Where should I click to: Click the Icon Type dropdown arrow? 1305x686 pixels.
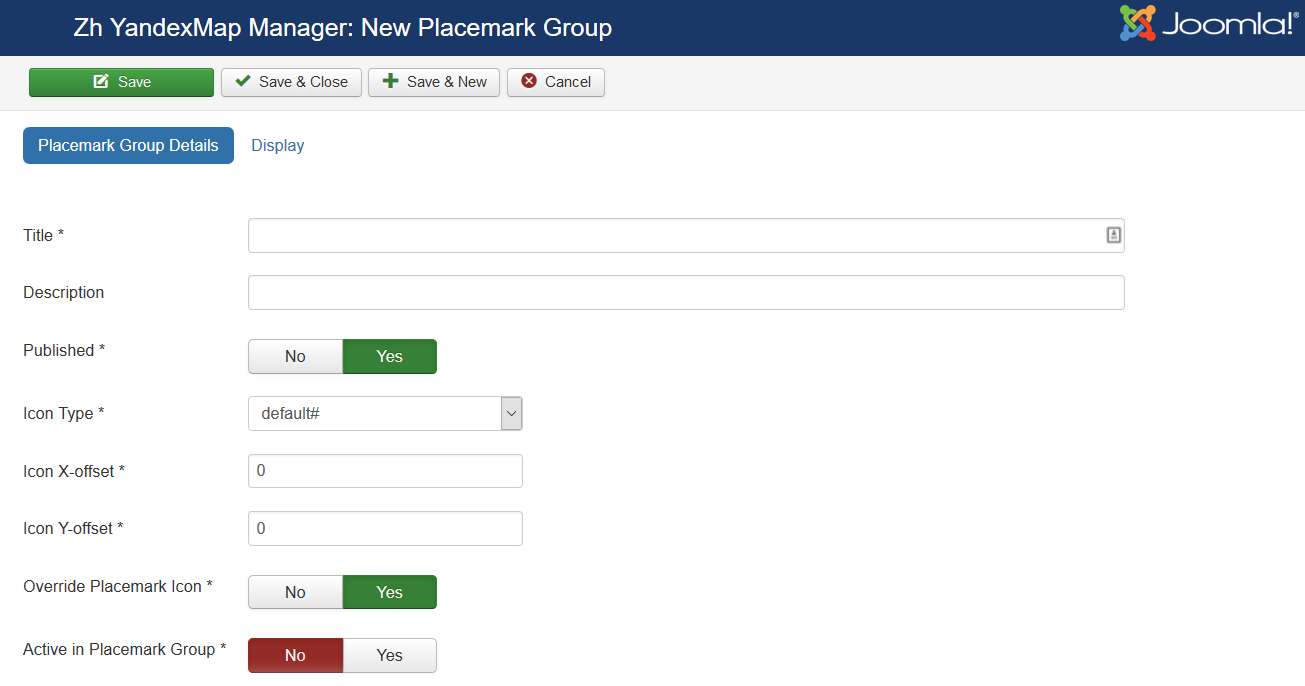click(511, 413)
